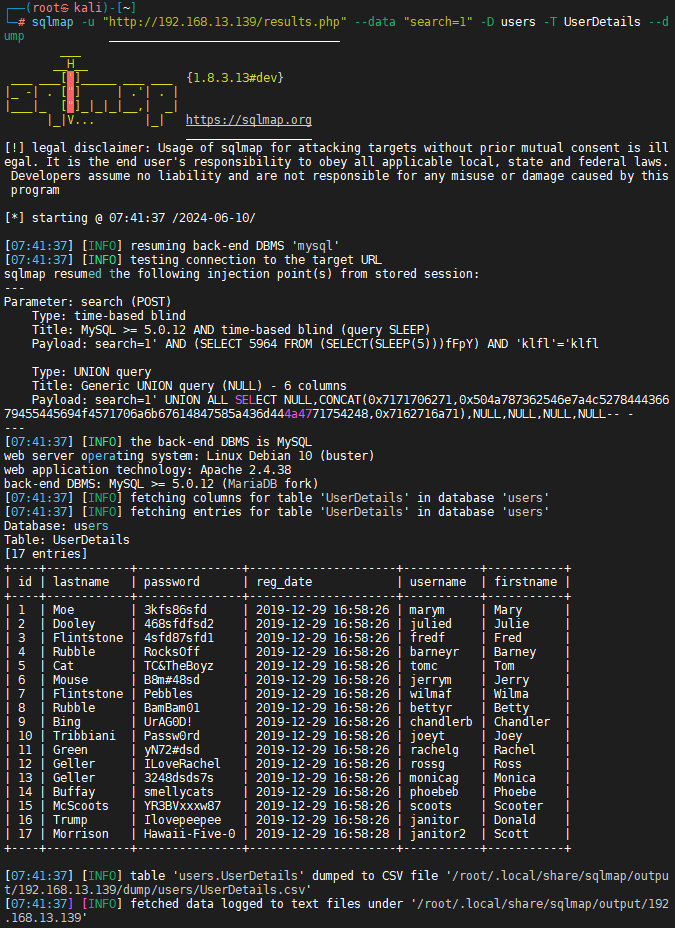This screenshot has width=675, height=928.
Task: Click lastname Trump
Action: pos(70,820)
